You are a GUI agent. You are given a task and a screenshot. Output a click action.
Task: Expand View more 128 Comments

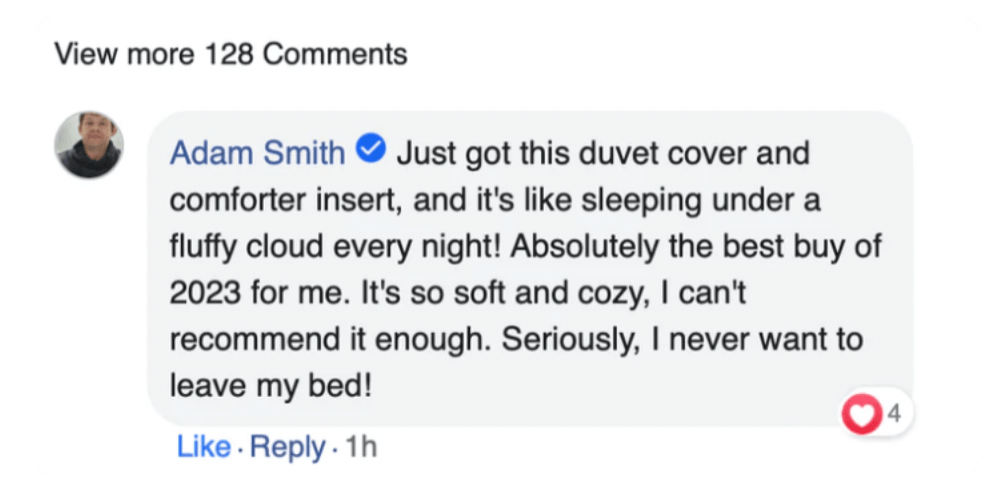click(231, 53)
